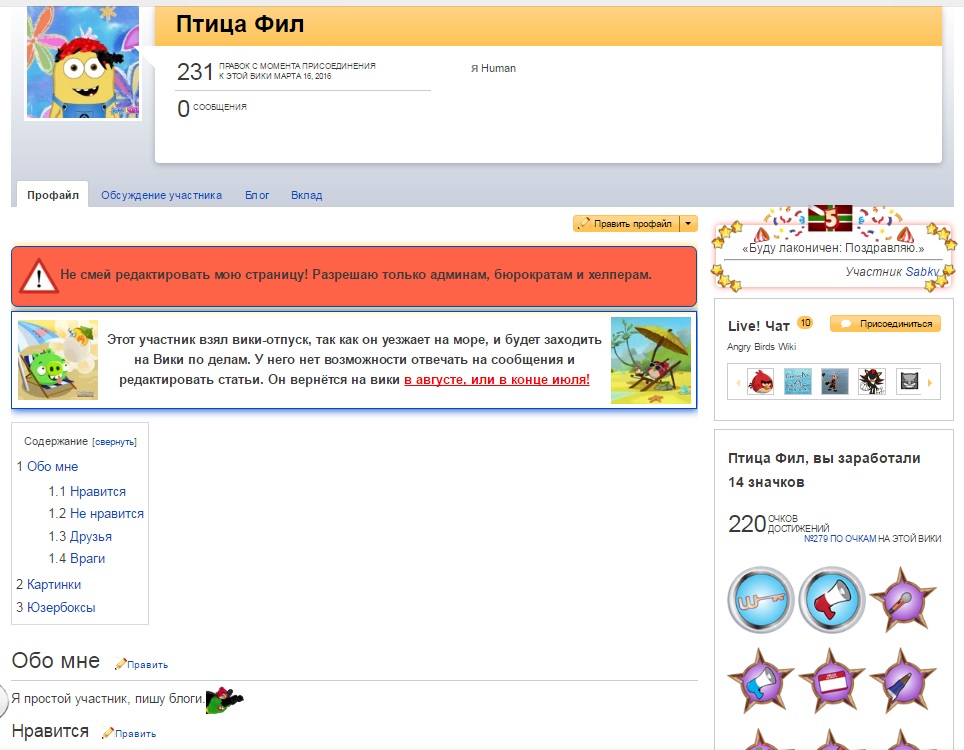Viewport: 964px width, 750px height.
Task: Click the number 5 flag badge icon
Action: (x=830, y=218)
